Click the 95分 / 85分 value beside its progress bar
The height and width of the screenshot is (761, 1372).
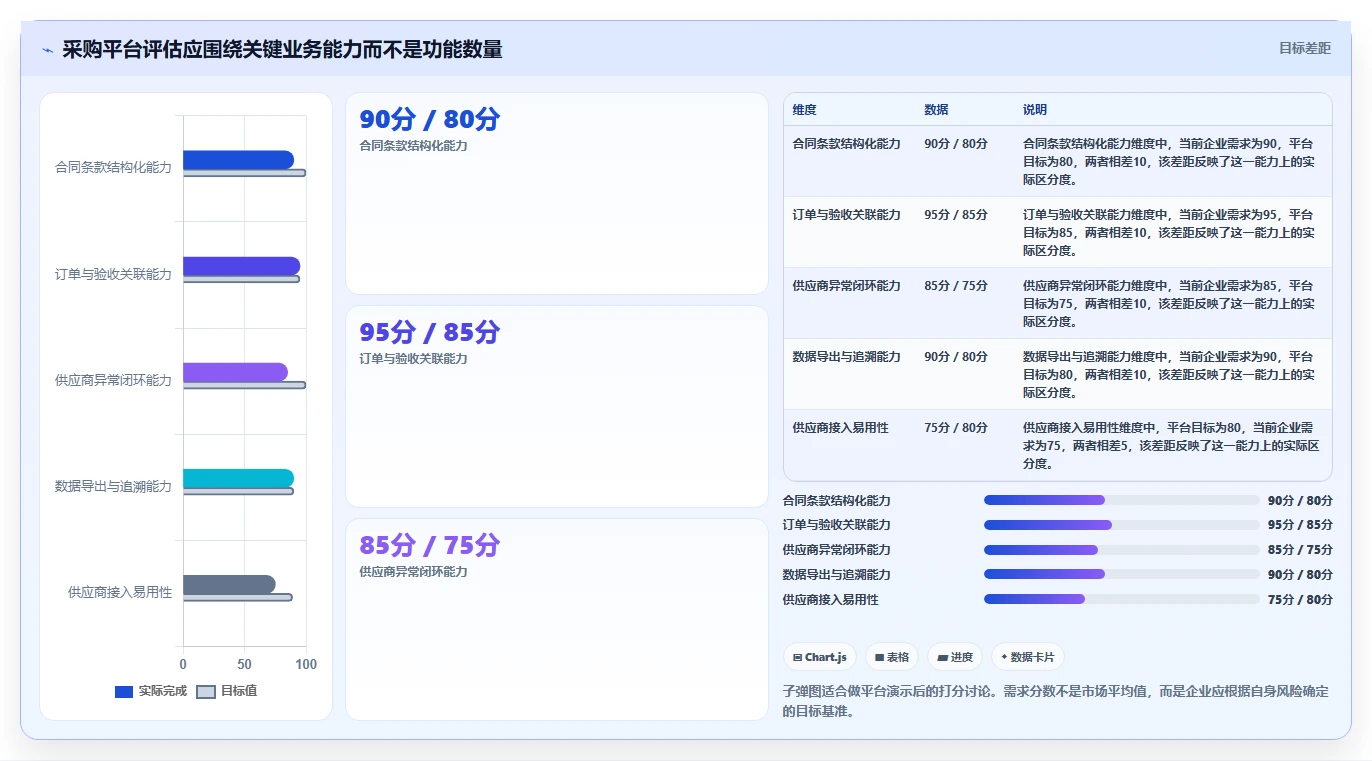[x=1300, y=525]
